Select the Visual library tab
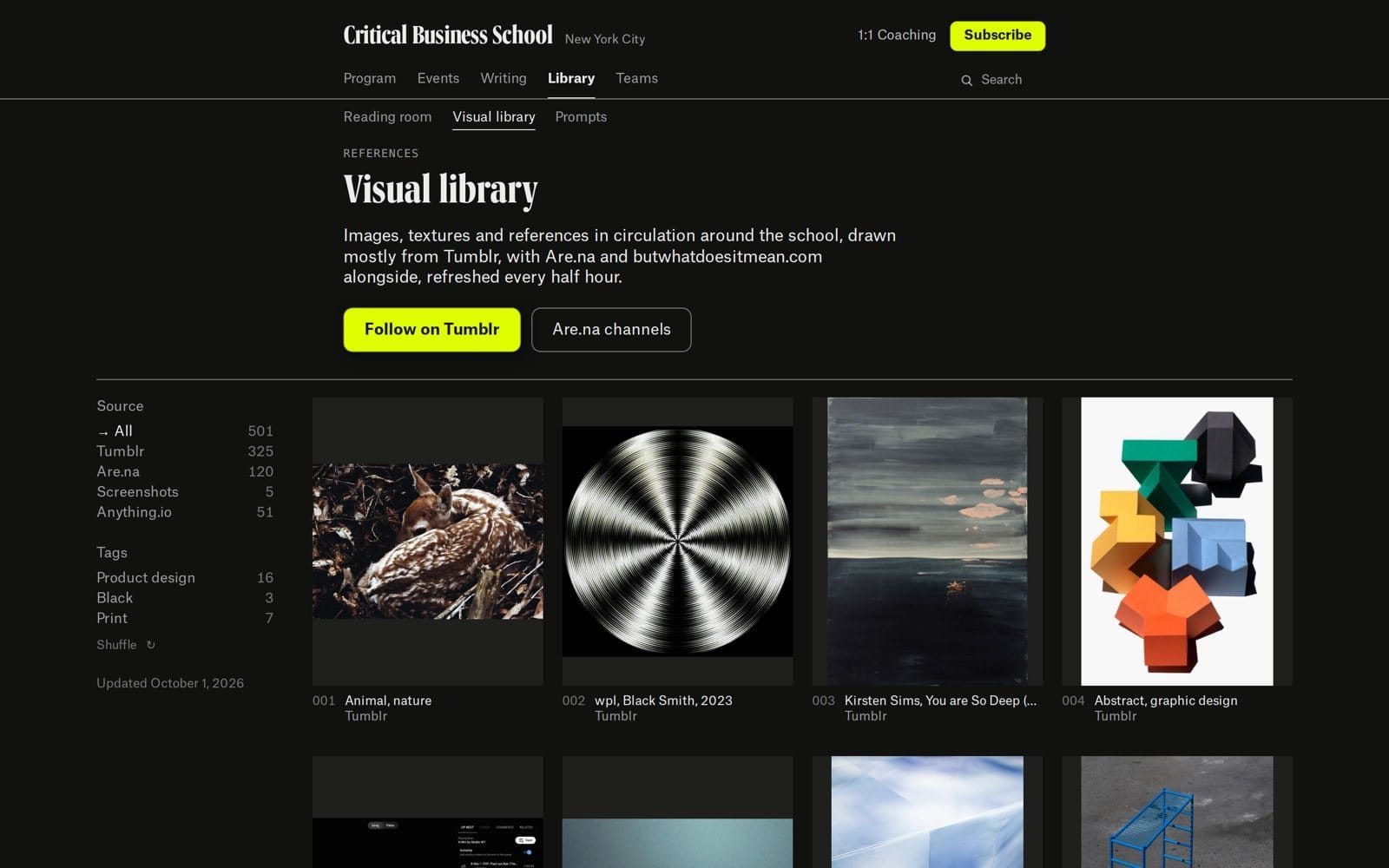The width and height of the screenshot is (1389, 868). [494, 116]
